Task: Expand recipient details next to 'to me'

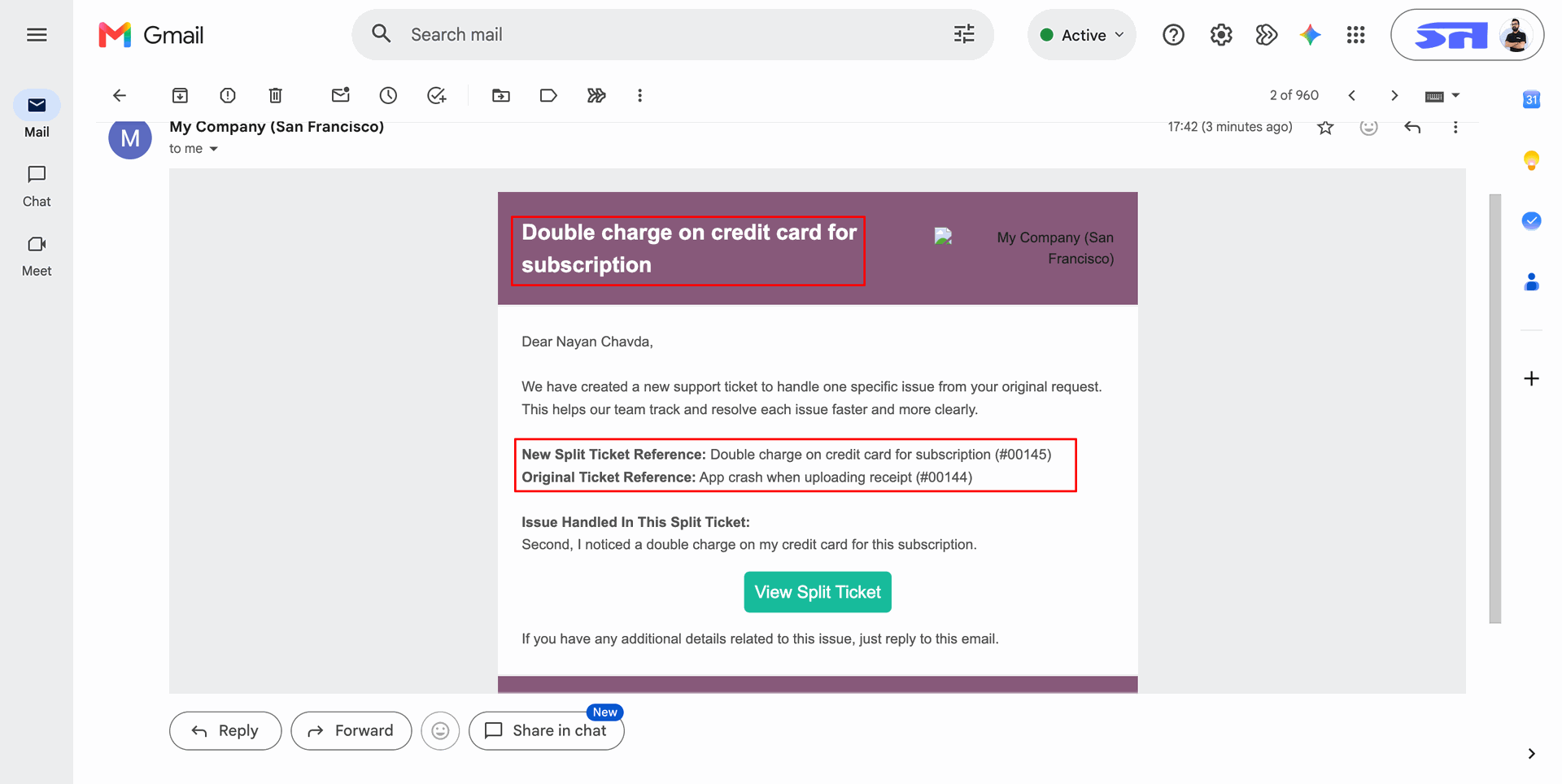Action: point(214,149)
